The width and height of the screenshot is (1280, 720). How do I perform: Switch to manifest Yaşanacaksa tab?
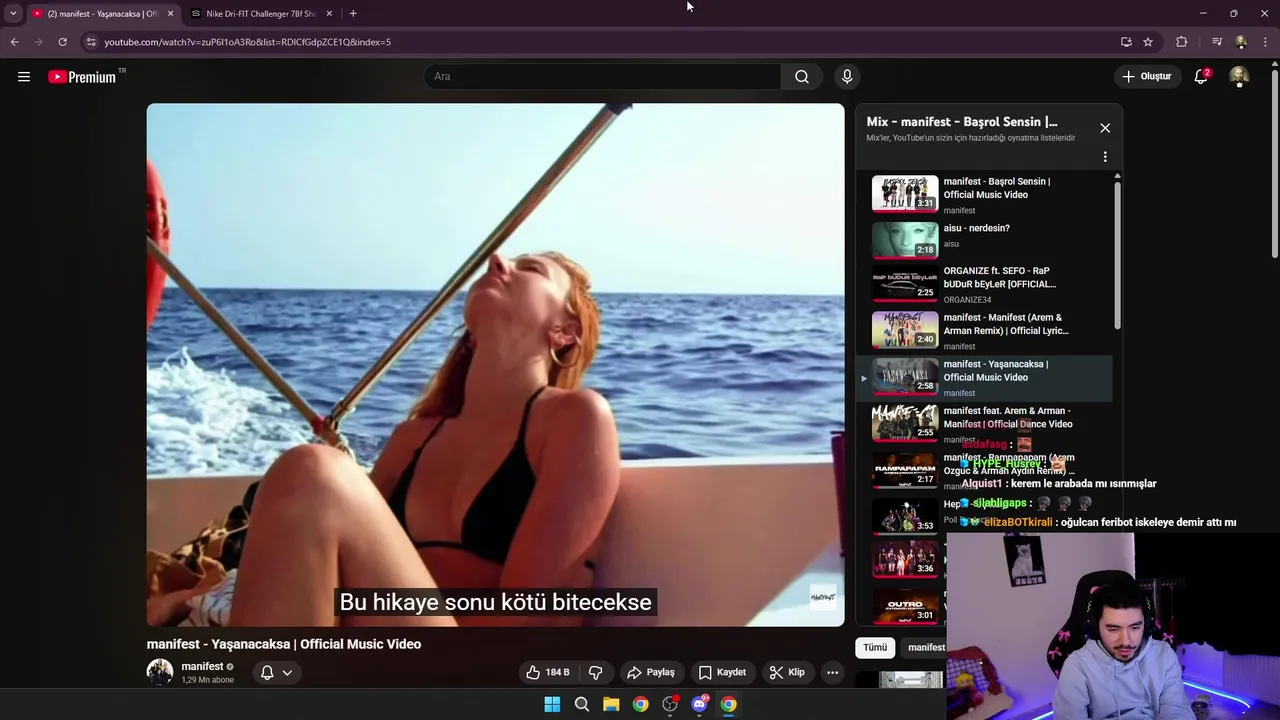click(101, 13)
